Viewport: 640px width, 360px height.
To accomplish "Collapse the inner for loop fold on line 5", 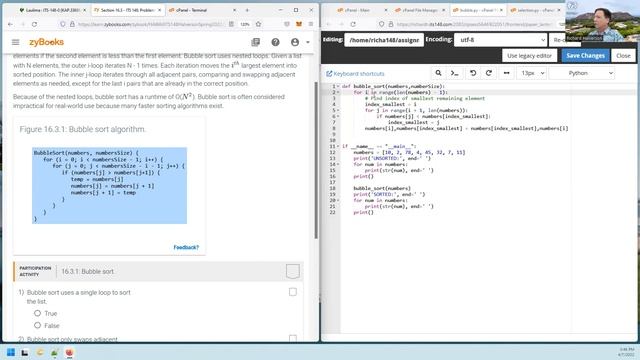I will point(338,110).
